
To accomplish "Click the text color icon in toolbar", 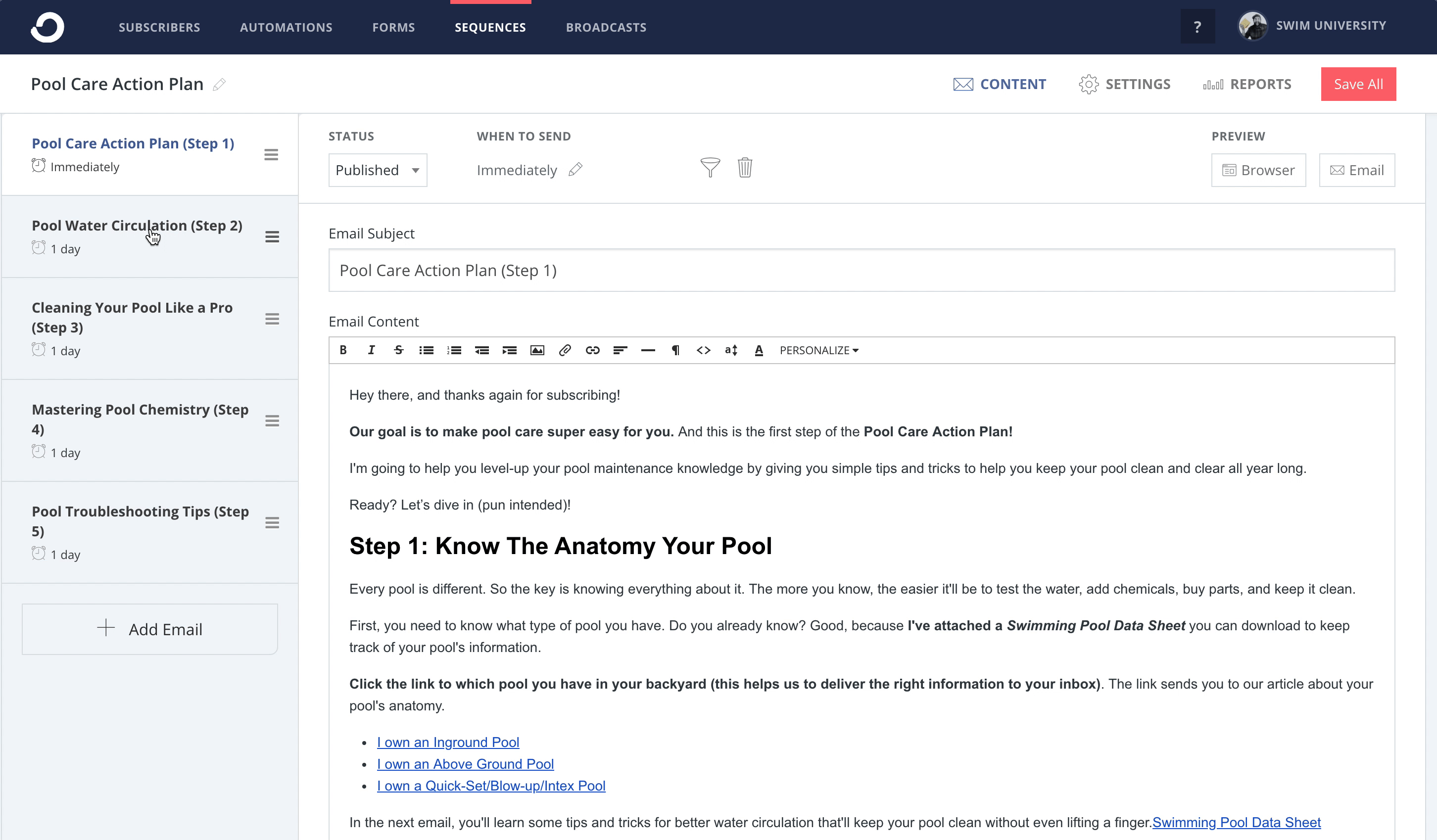I will [x=759, y=350].
